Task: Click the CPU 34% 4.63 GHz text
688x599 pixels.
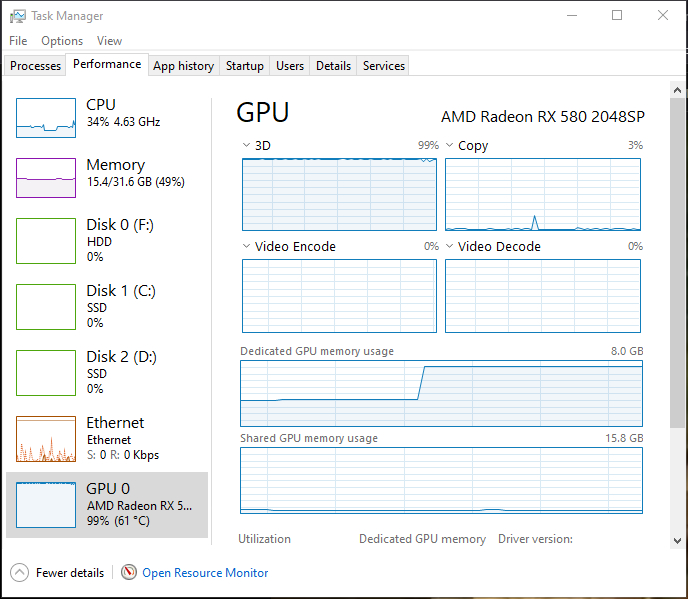Action: [123, 122]
